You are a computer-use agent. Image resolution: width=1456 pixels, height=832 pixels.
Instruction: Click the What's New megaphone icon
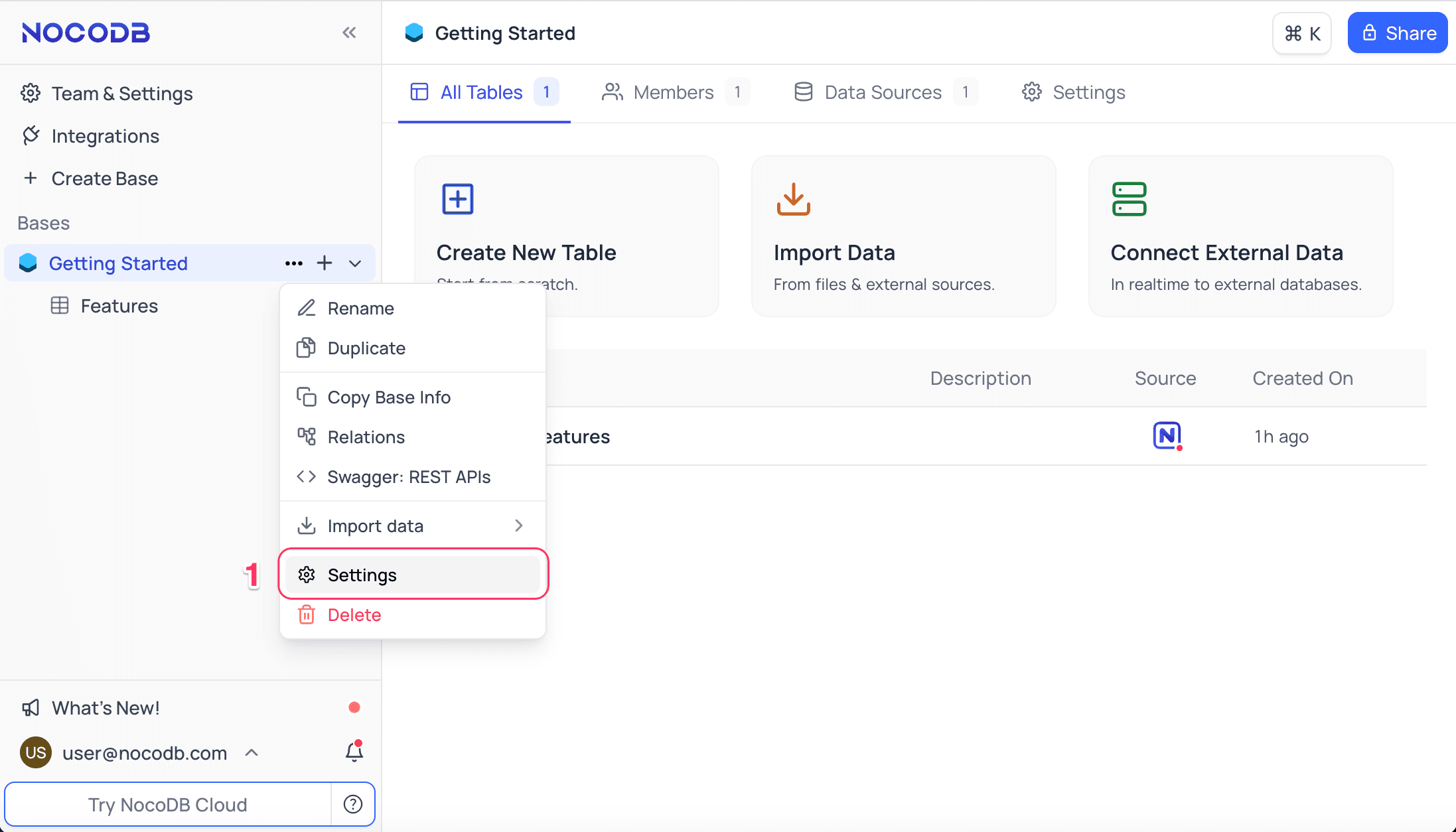31,707
